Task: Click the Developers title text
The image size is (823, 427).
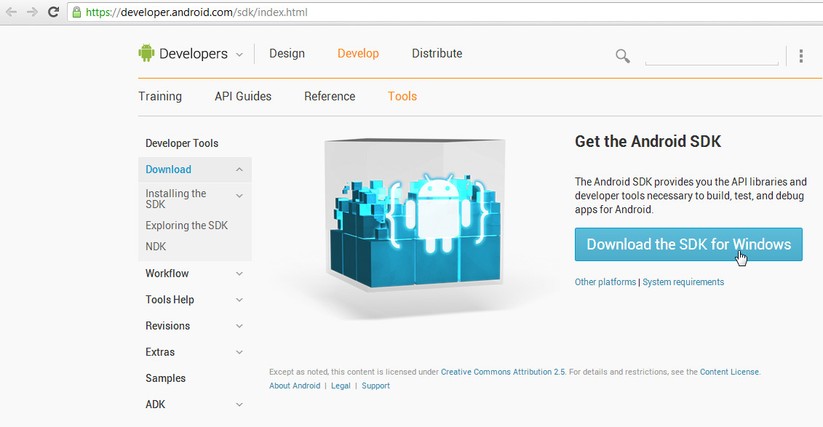Action: [x=193, y=54]
